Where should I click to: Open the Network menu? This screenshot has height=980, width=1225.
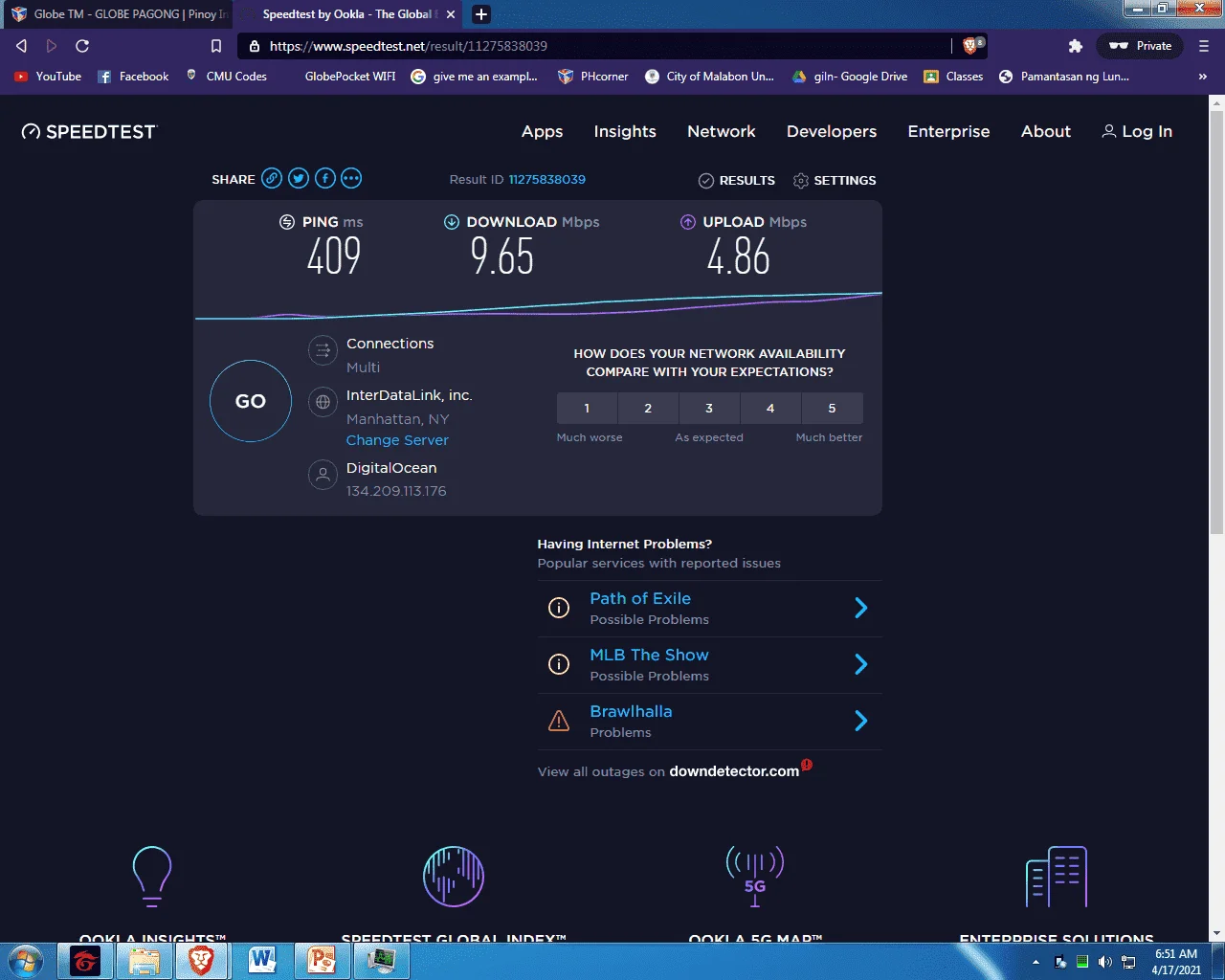point(722,132)
